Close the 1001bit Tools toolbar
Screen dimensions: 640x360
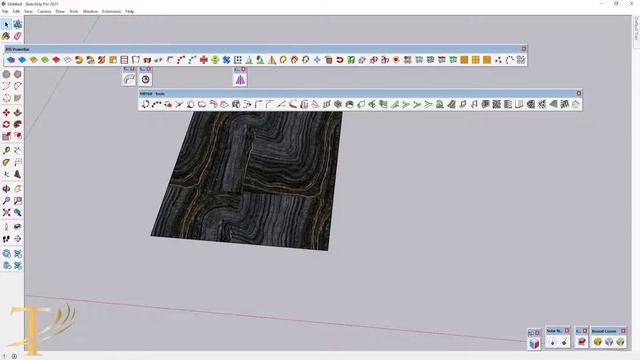click(578, 93)
